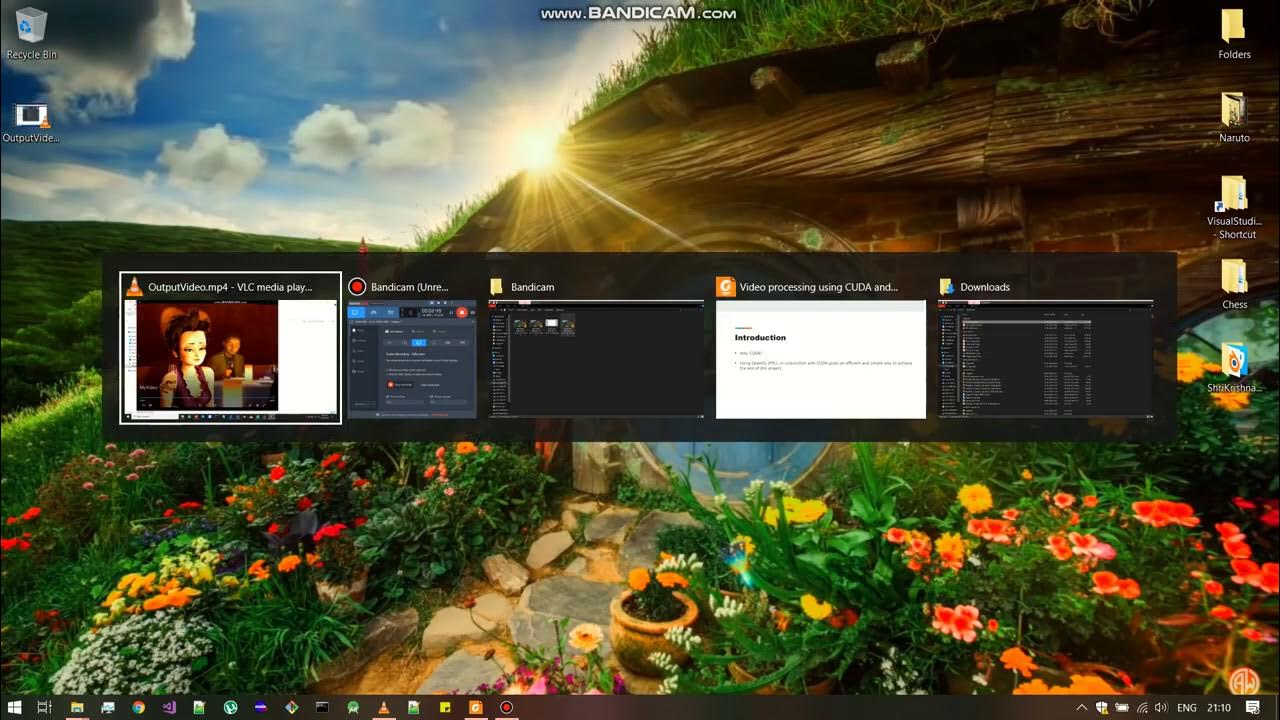Click the orange PDF app taskbar icon
This screenshot has width=1280, height=720.
pos(476,707)
